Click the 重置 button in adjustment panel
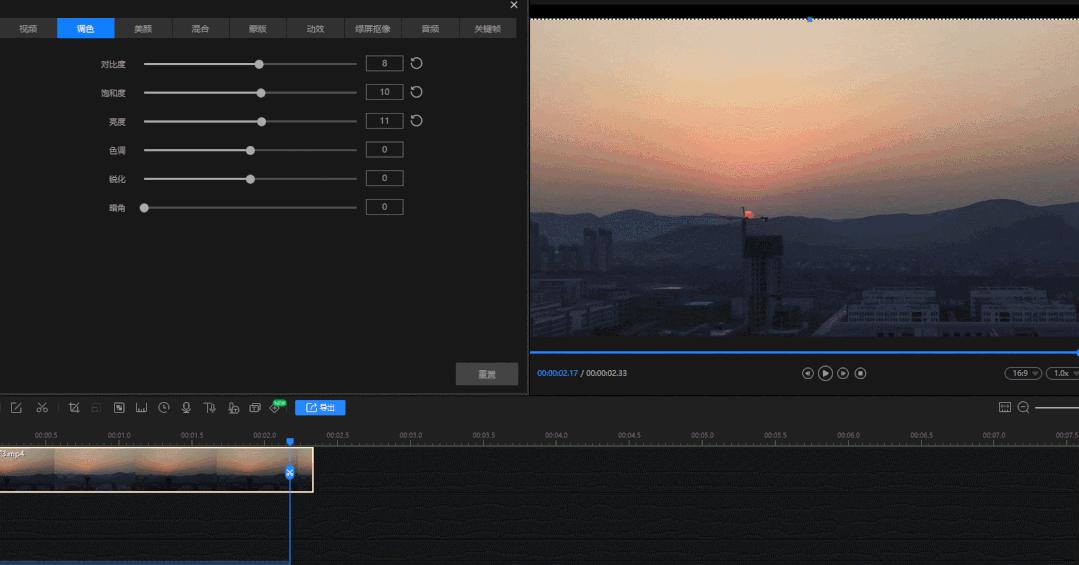The image size is (1079, 565). [487, 375]
